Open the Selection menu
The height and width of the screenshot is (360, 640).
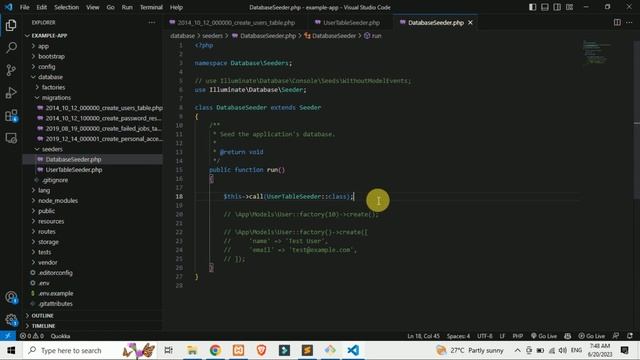(x=67, y=7)
